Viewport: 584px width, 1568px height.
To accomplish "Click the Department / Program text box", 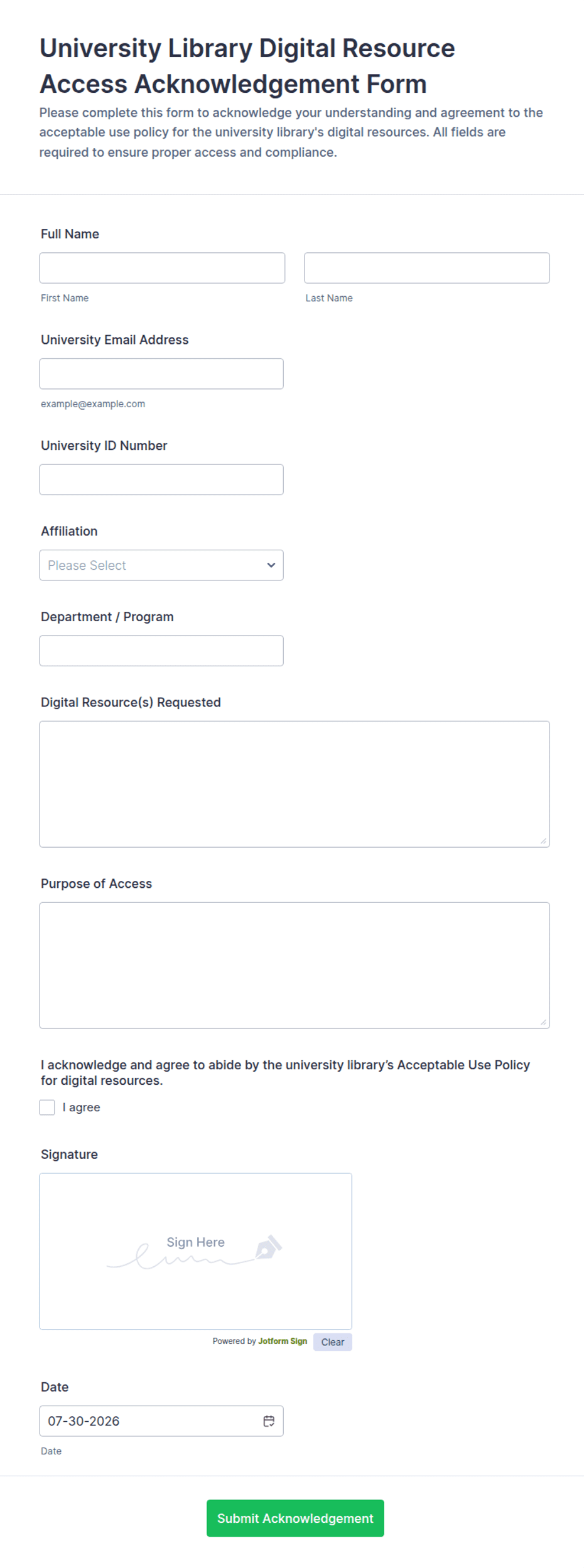I will 161,651.
